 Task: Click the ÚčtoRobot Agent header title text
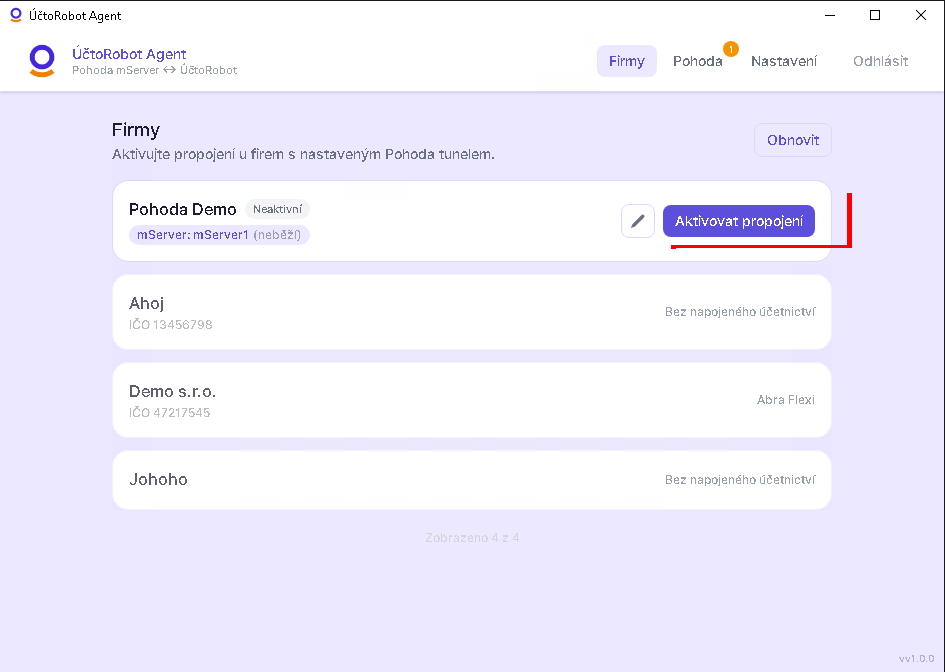pos(129,54)
